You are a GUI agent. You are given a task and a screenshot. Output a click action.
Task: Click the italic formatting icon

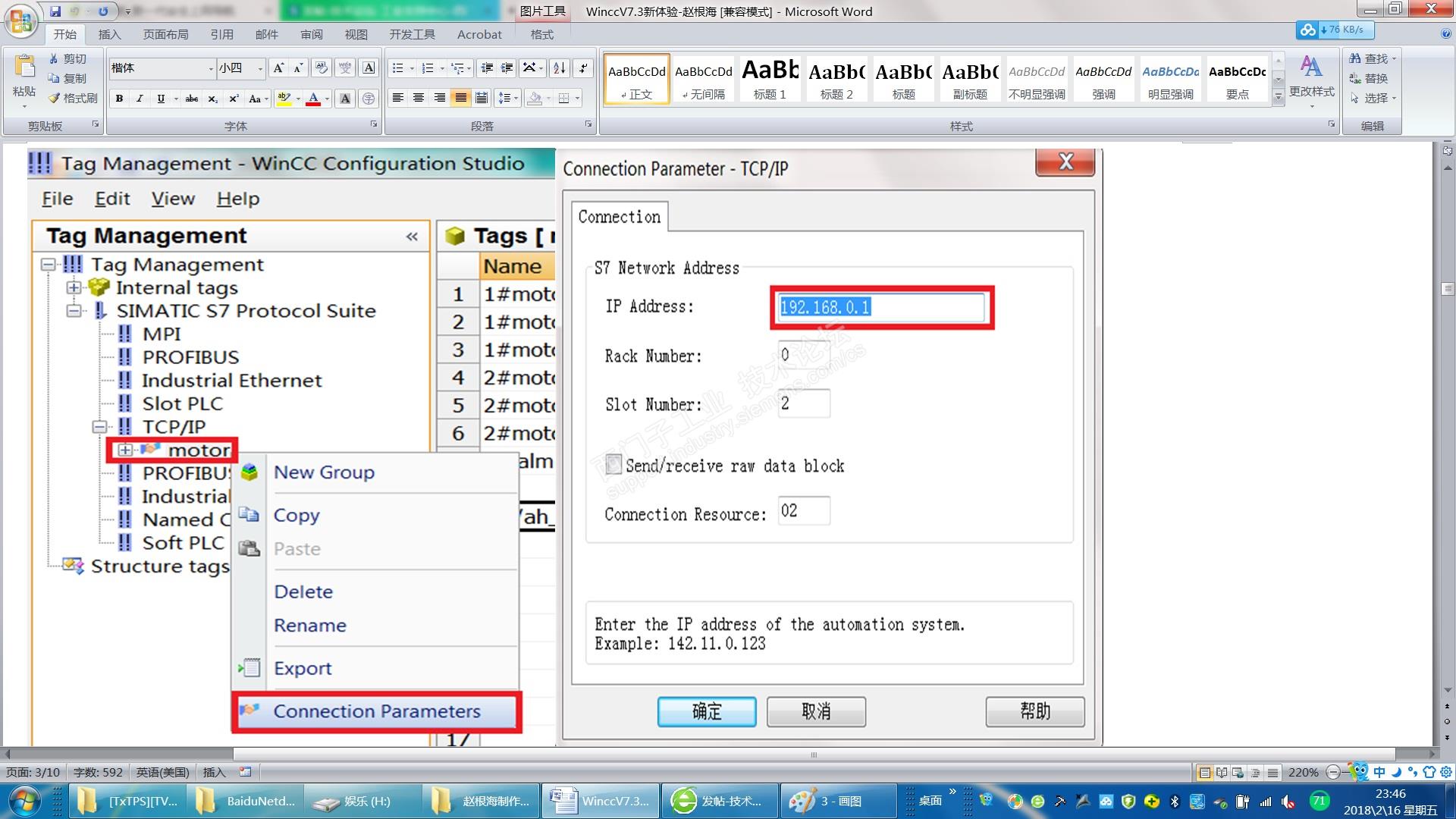140,99
